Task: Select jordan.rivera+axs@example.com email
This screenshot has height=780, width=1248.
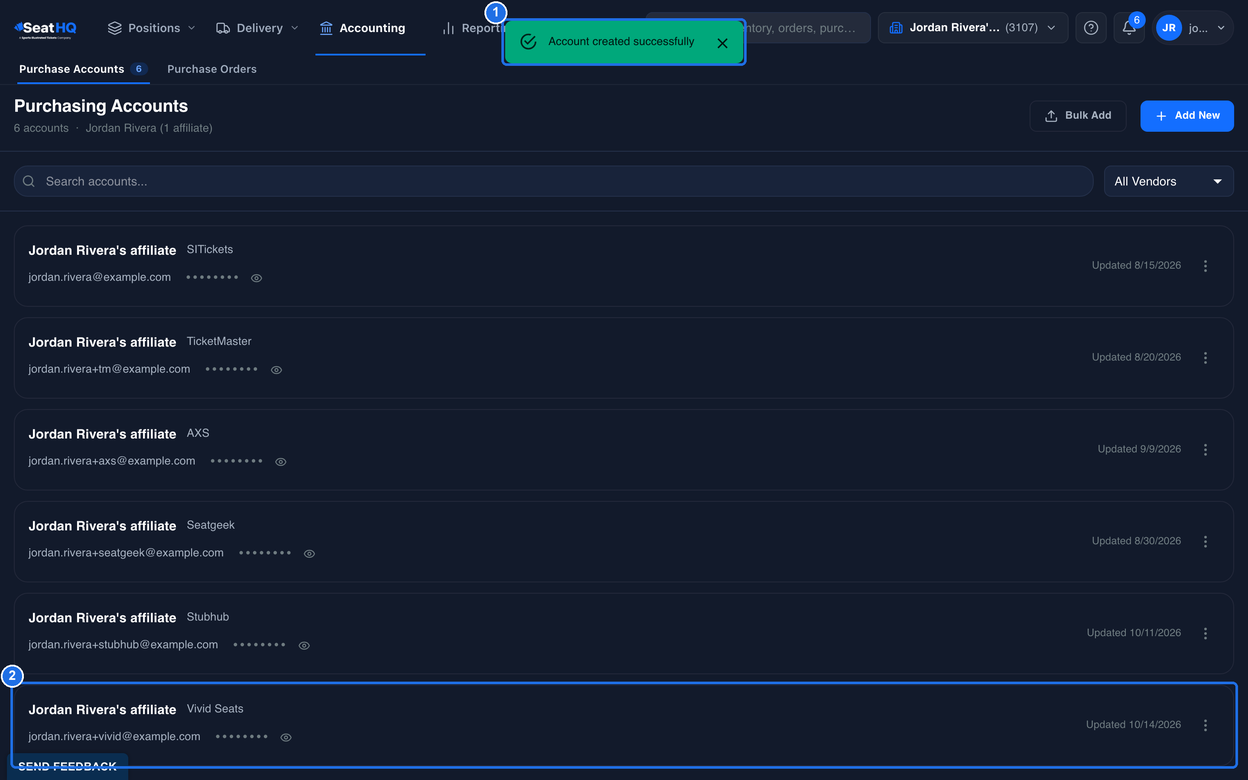Action: tap(112, 461)
